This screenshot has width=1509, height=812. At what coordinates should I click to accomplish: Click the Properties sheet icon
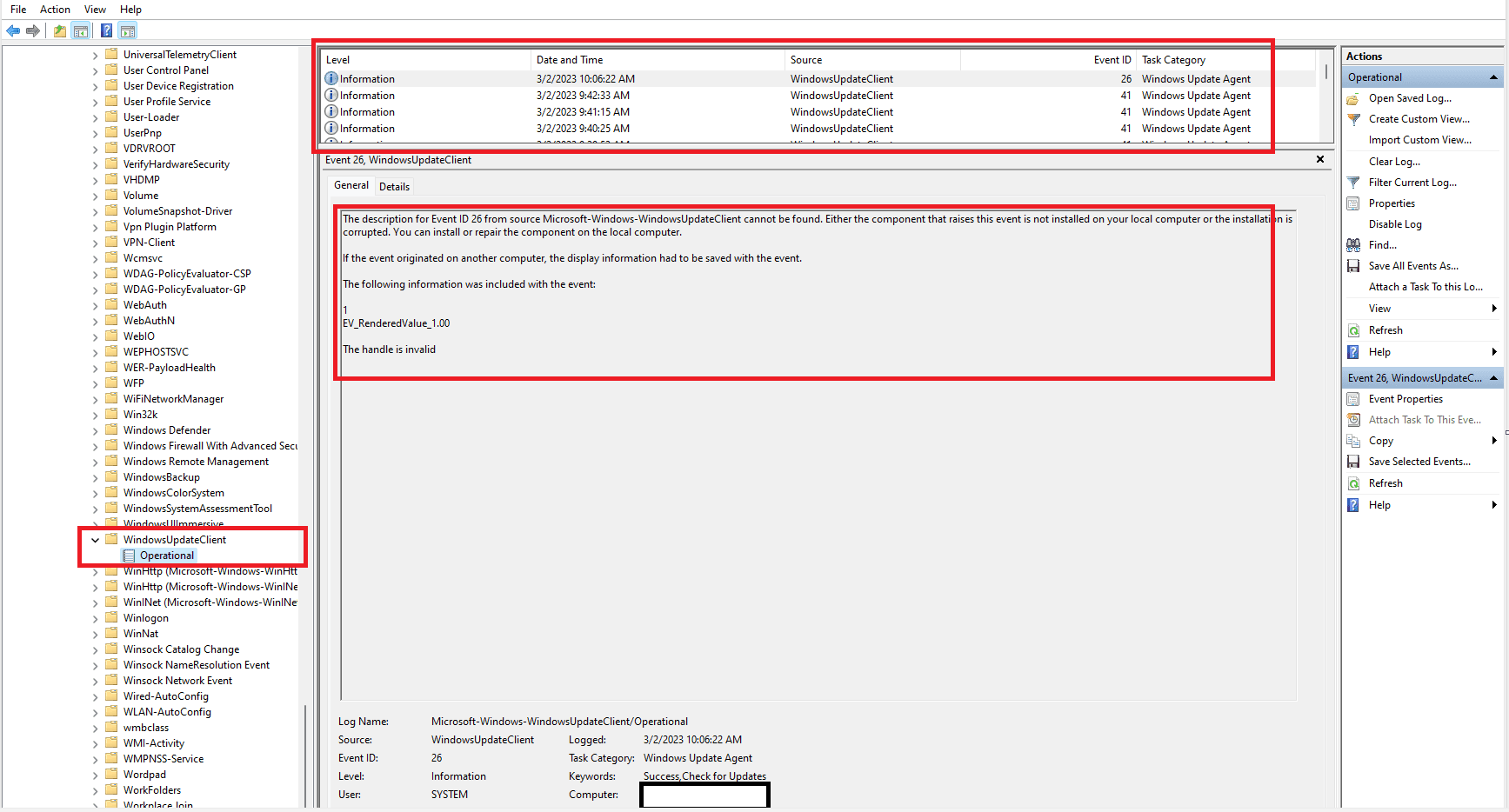pos(1353,203)
